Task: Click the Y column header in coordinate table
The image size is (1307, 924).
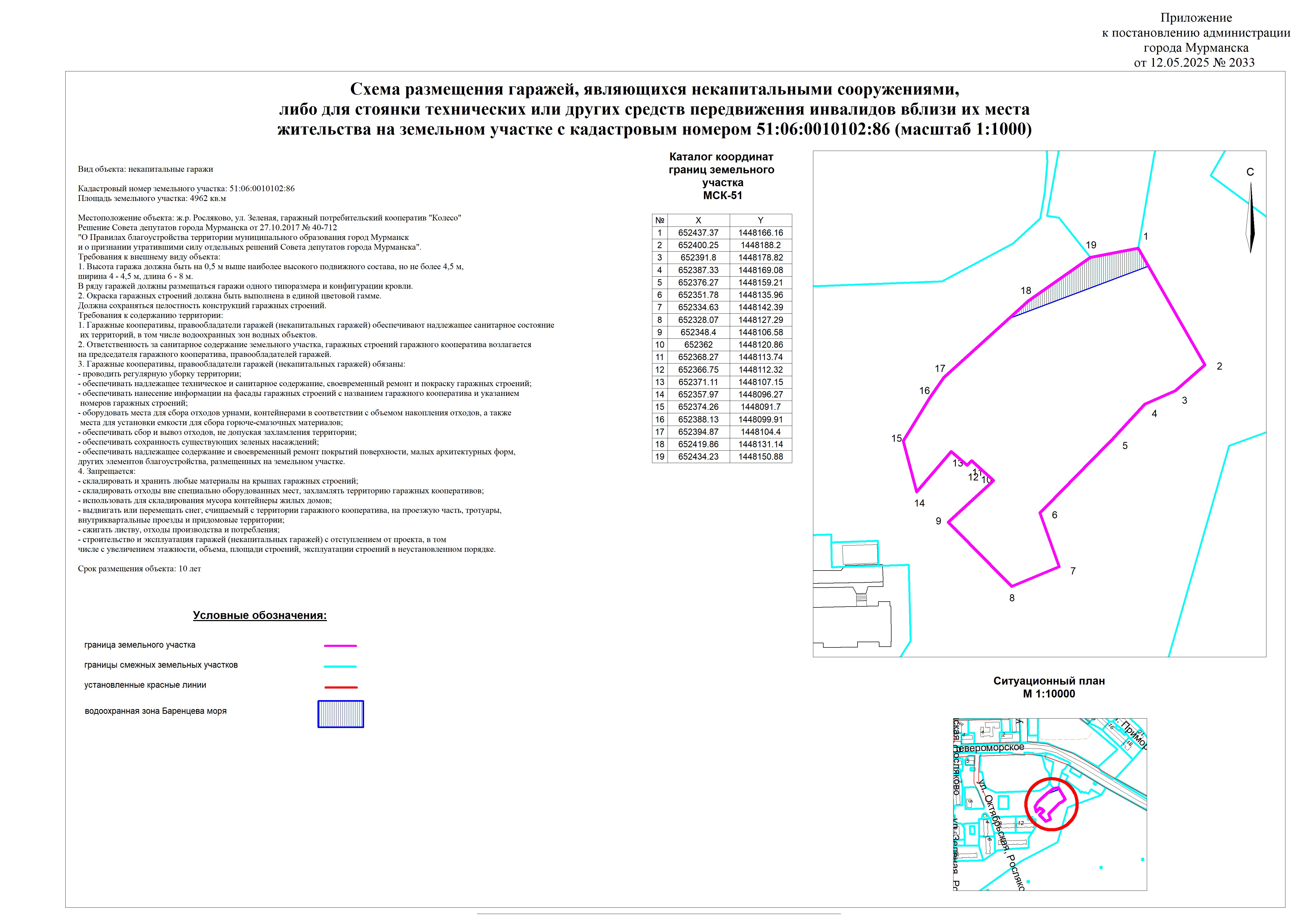Action: tap(760, 220)
